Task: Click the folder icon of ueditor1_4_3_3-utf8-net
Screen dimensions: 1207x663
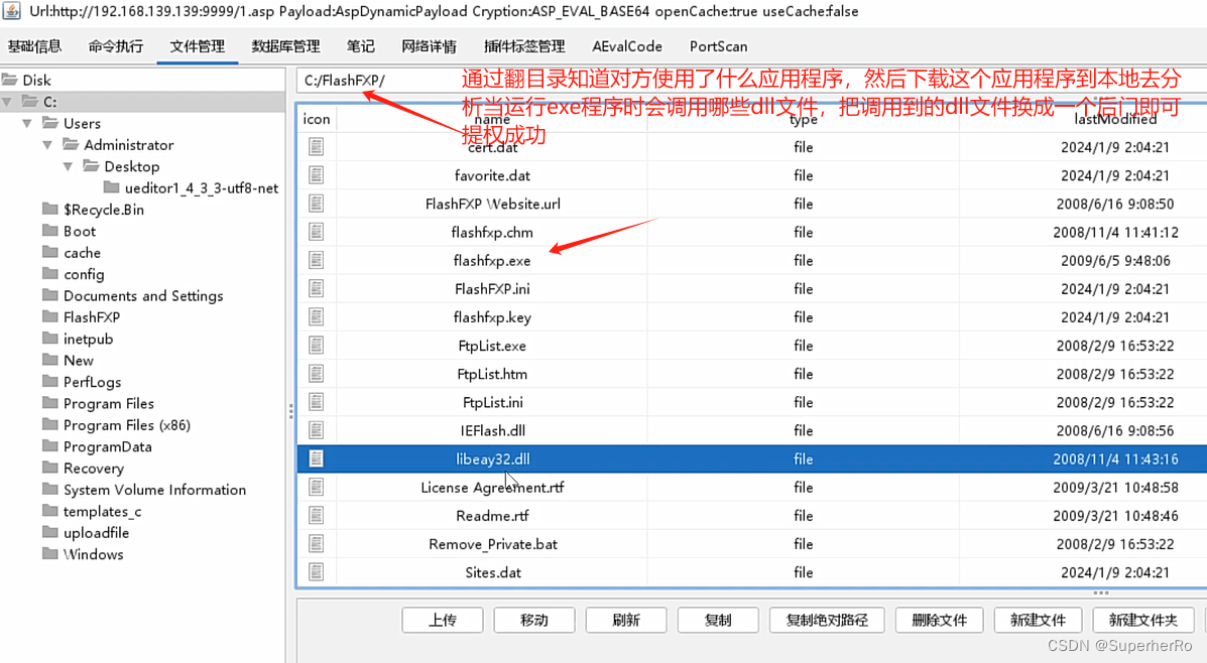Action: pos(112,188)
